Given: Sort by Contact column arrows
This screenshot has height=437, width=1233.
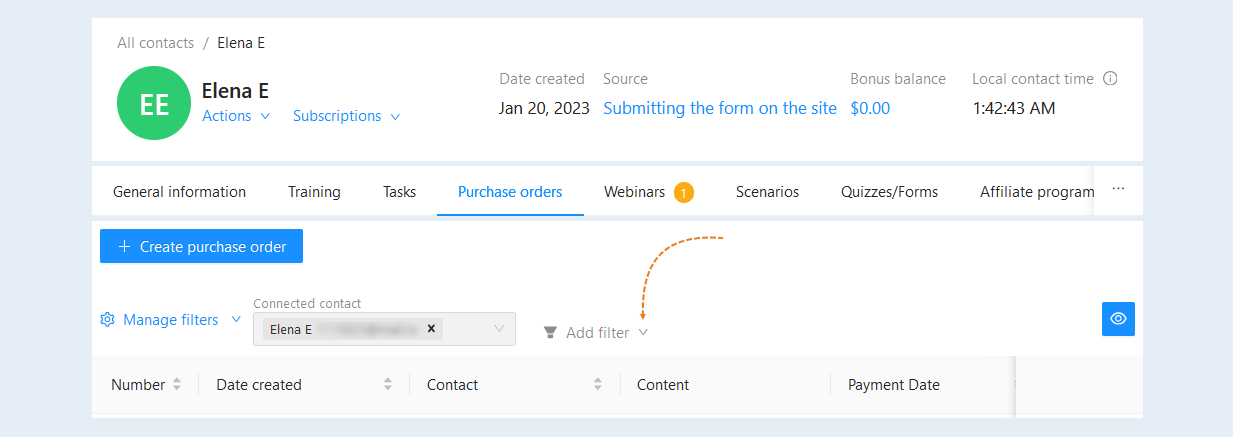Looking at the screenshot, I should 598,384.
